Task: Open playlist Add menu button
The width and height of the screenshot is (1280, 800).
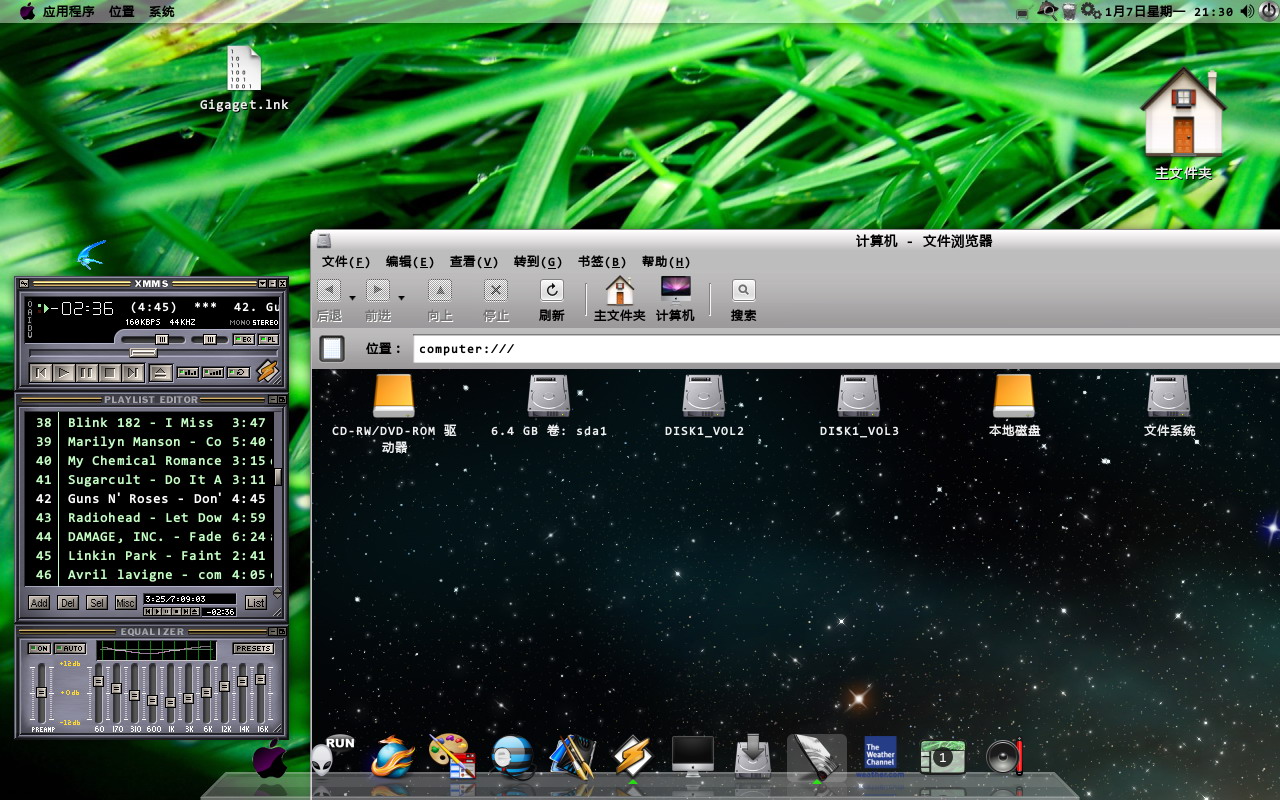Action: (39, 603)
